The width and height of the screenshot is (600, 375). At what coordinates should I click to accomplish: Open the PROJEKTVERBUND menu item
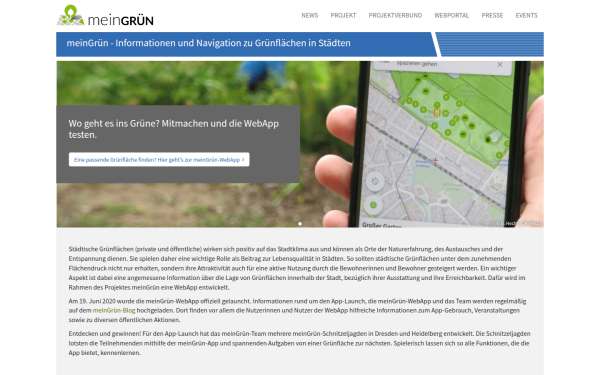(395, 15)
